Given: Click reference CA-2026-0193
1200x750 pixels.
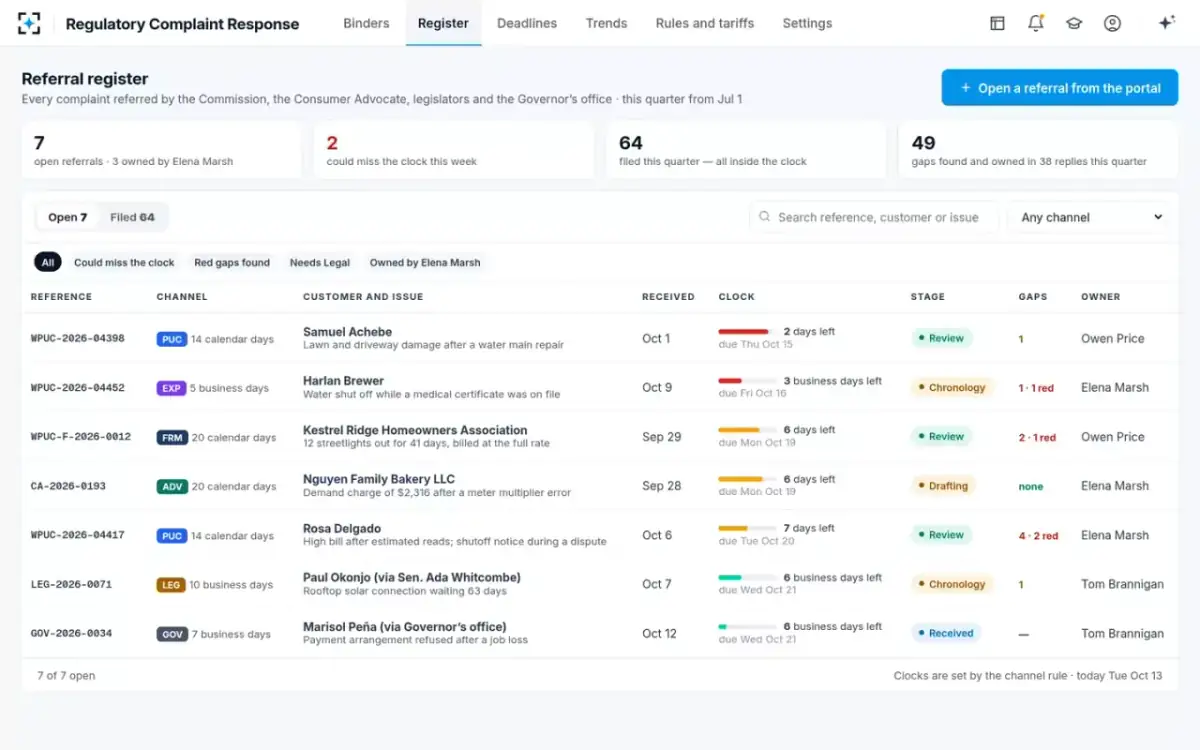Looking at the screenshot, I should coord(68,486).
